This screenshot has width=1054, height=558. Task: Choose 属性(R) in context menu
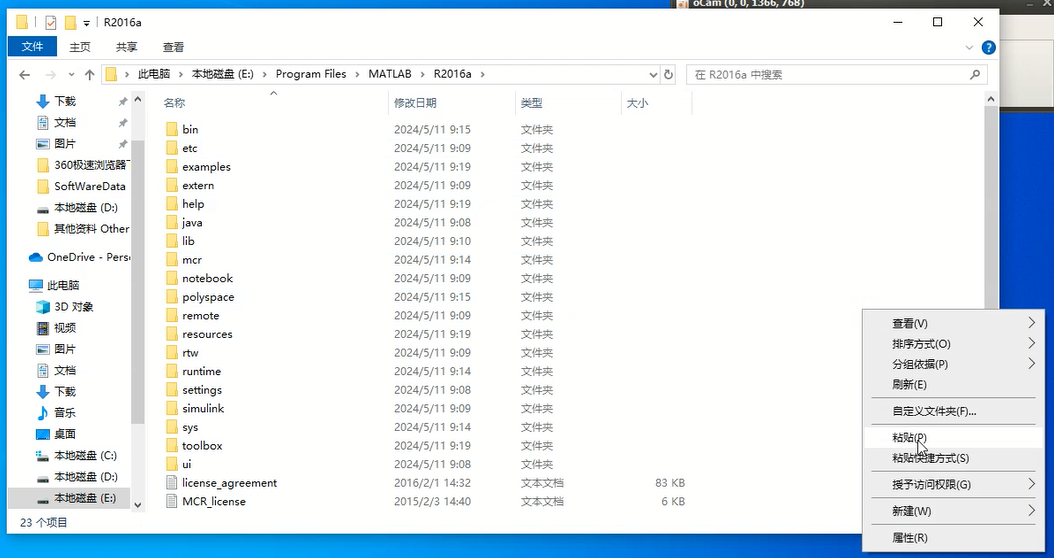pos(953,538)
